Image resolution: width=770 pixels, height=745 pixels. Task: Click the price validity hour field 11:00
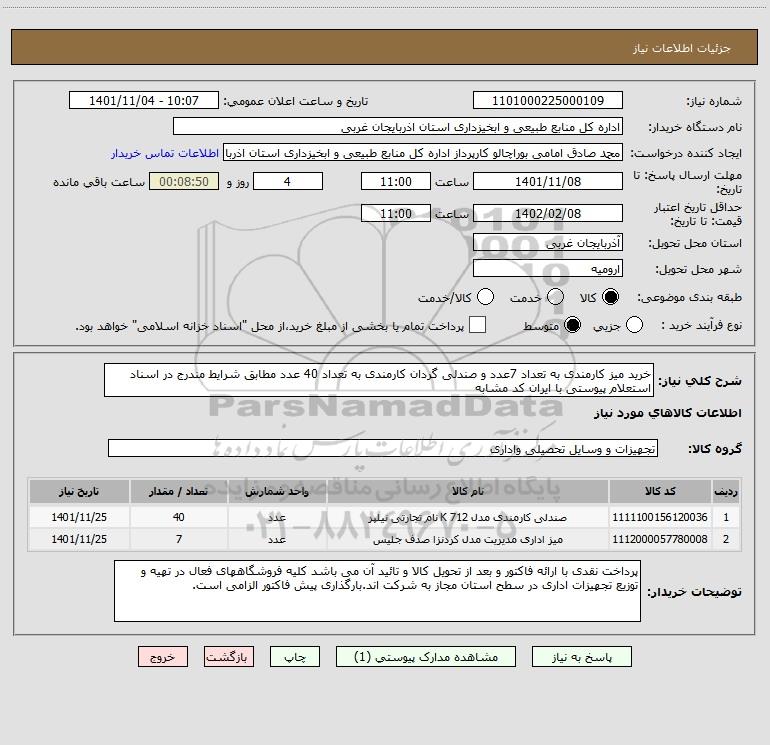click(x=396, y=214)
